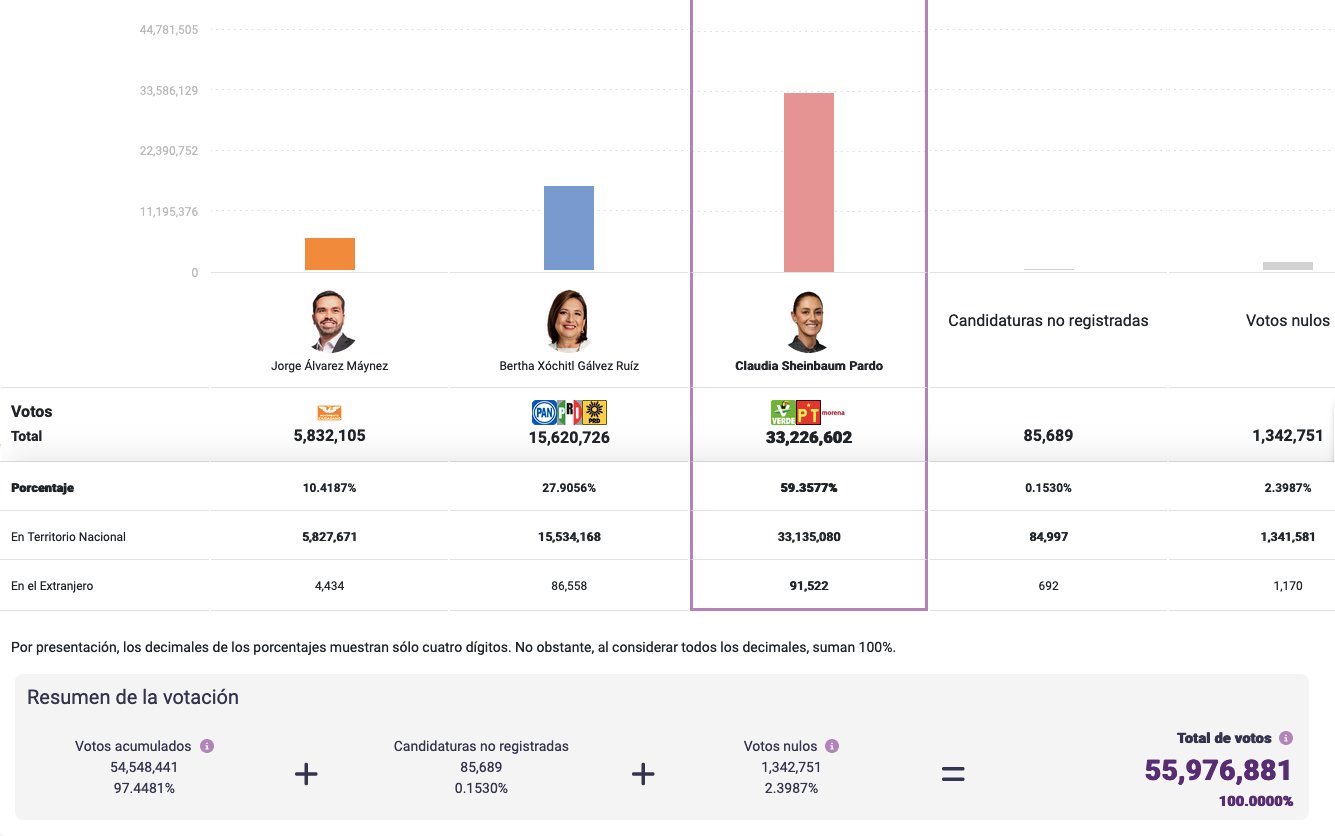Click the morena party logo
Viewport: 1335px width, 836px height.
click(833, 411)
